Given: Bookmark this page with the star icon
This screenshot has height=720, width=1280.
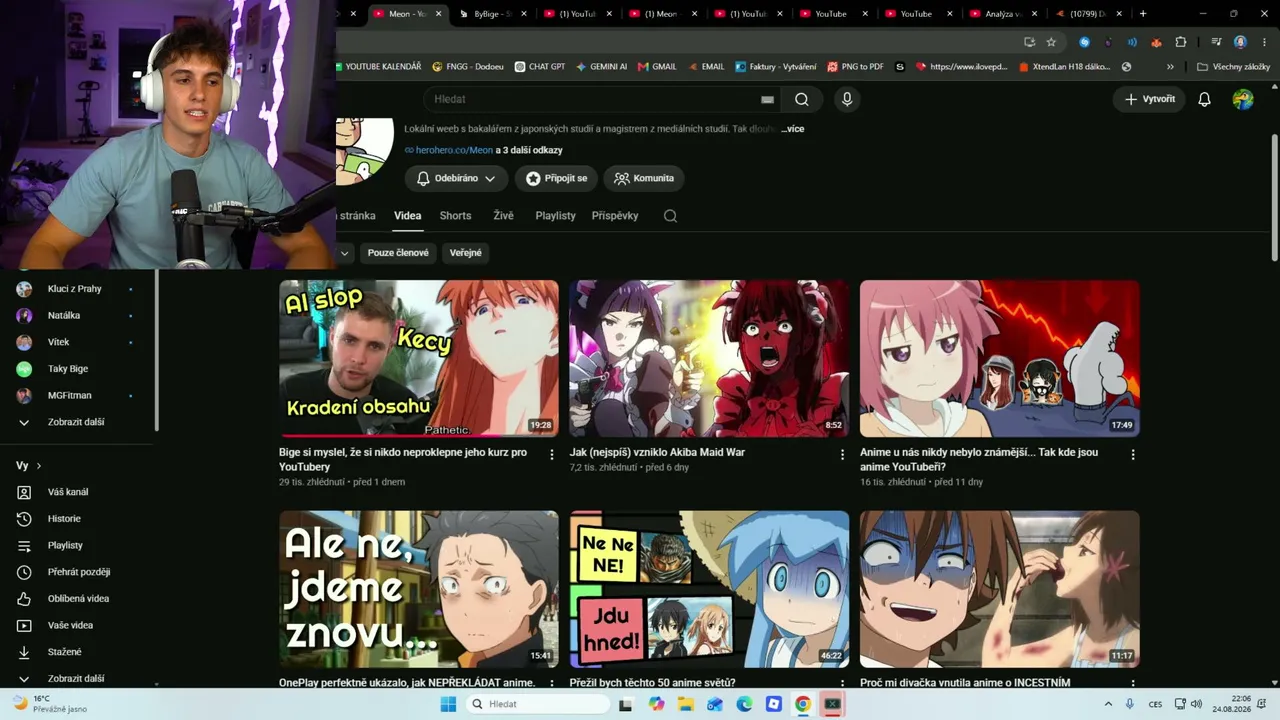Looking at the screenshot, I should (1051, 42).
